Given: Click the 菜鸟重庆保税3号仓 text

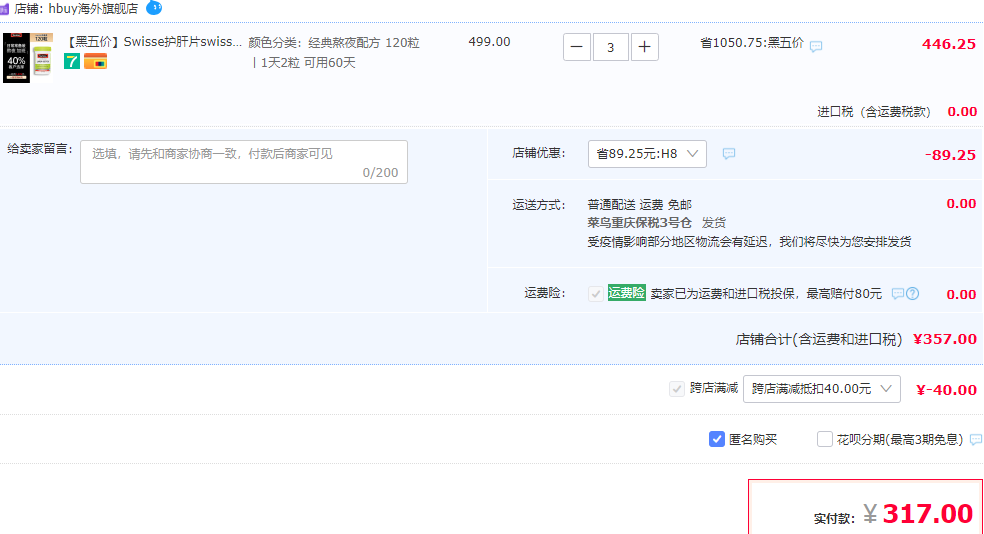Looking at the screenshot, I should click(x=639, y=223).
